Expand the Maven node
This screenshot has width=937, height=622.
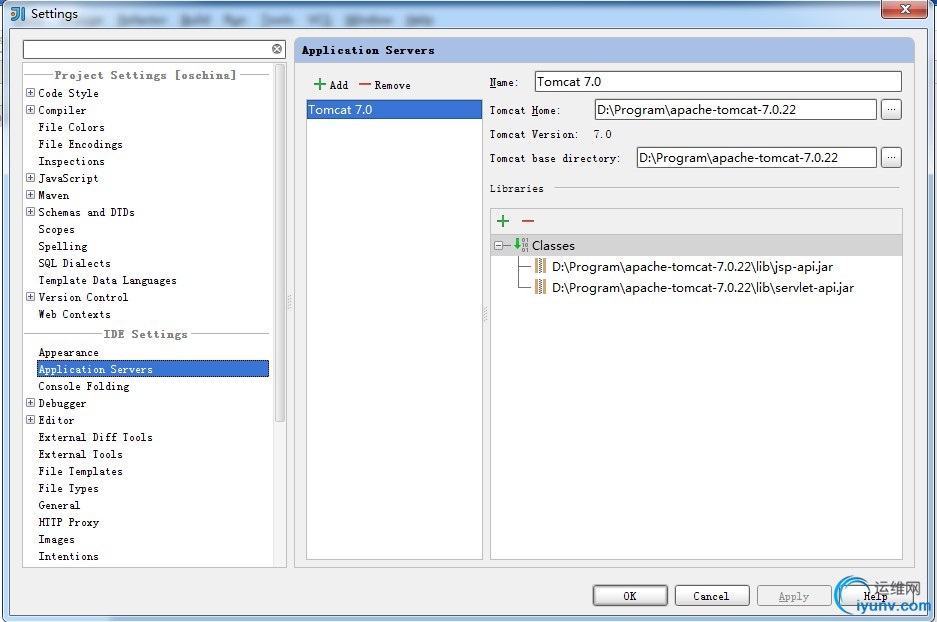point(30,195)
